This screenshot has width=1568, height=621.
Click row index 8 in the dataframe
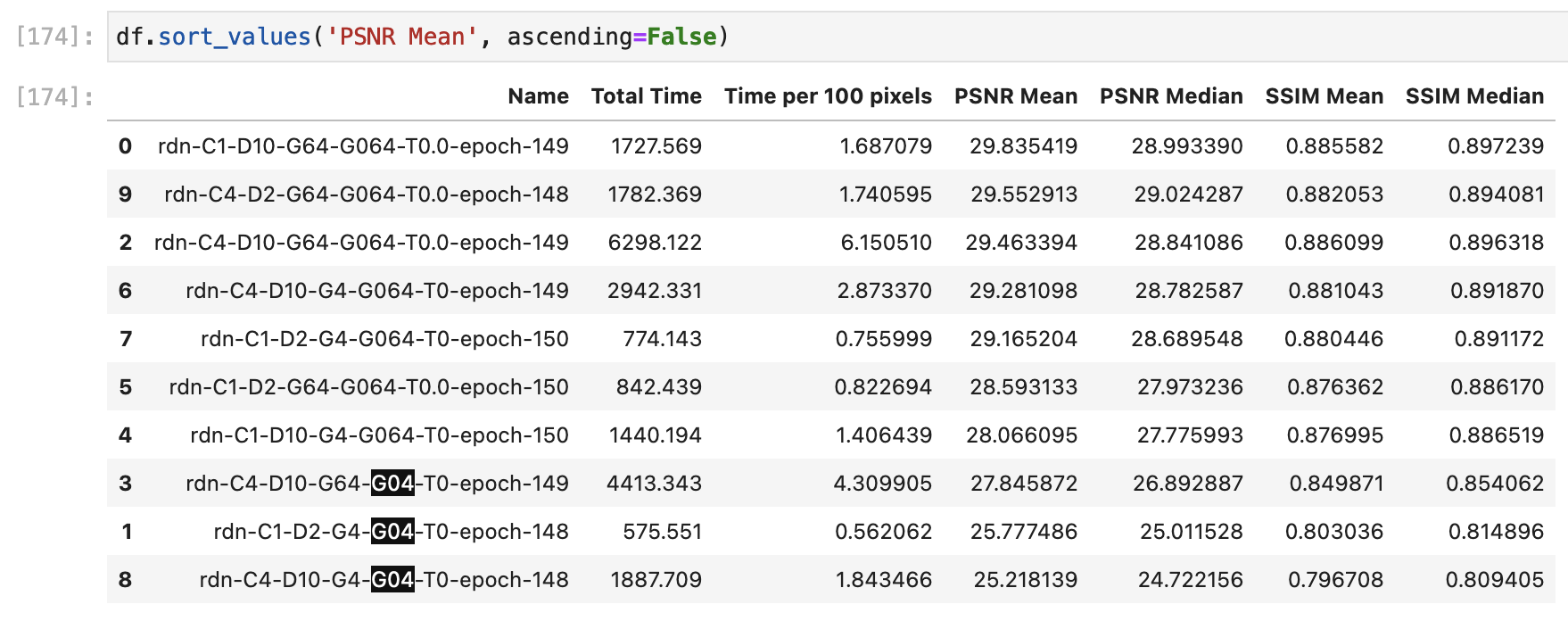[x=125, y=580]
